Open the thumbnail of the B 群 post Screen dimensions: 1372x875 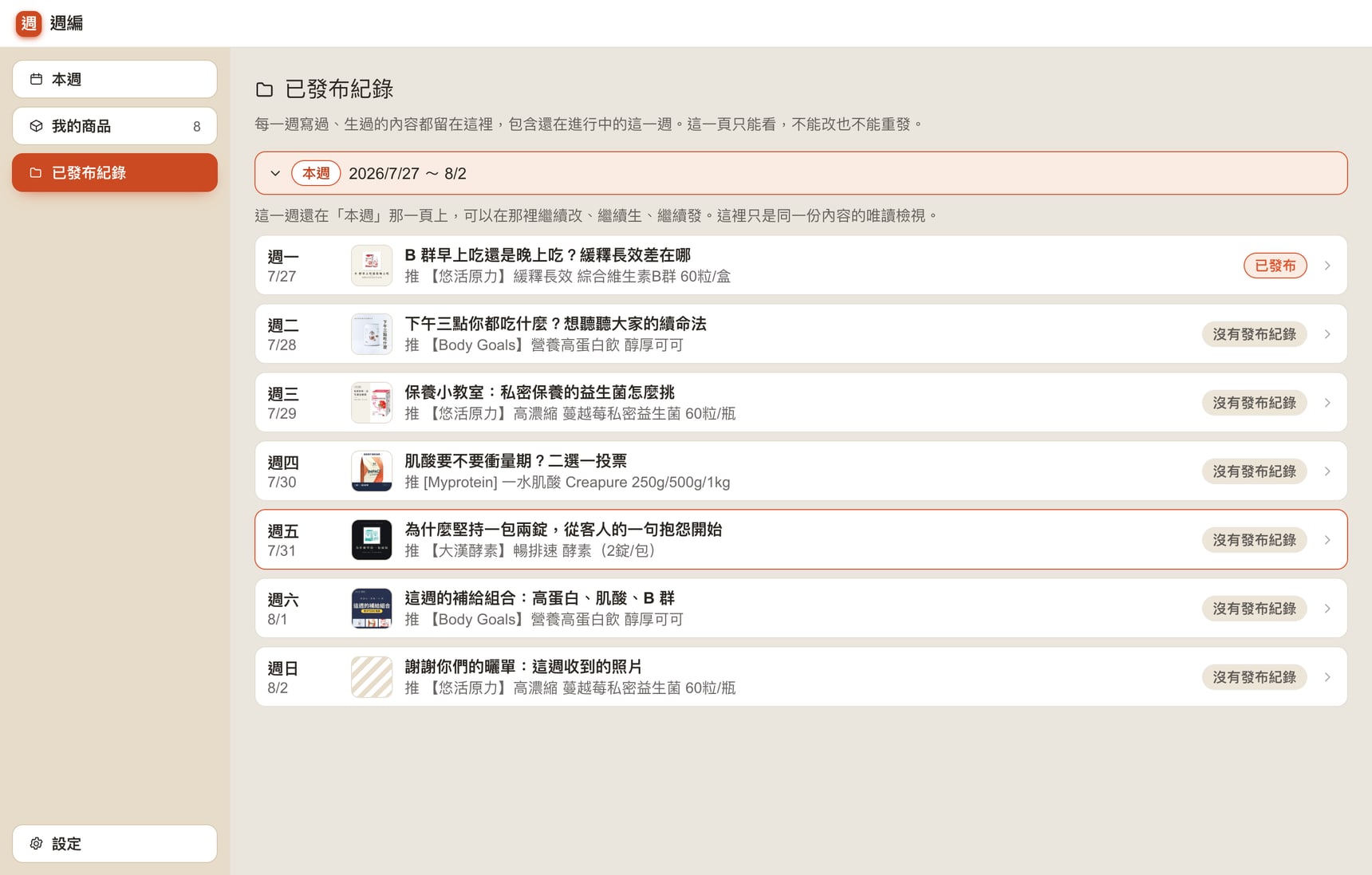tap(372, 266)
